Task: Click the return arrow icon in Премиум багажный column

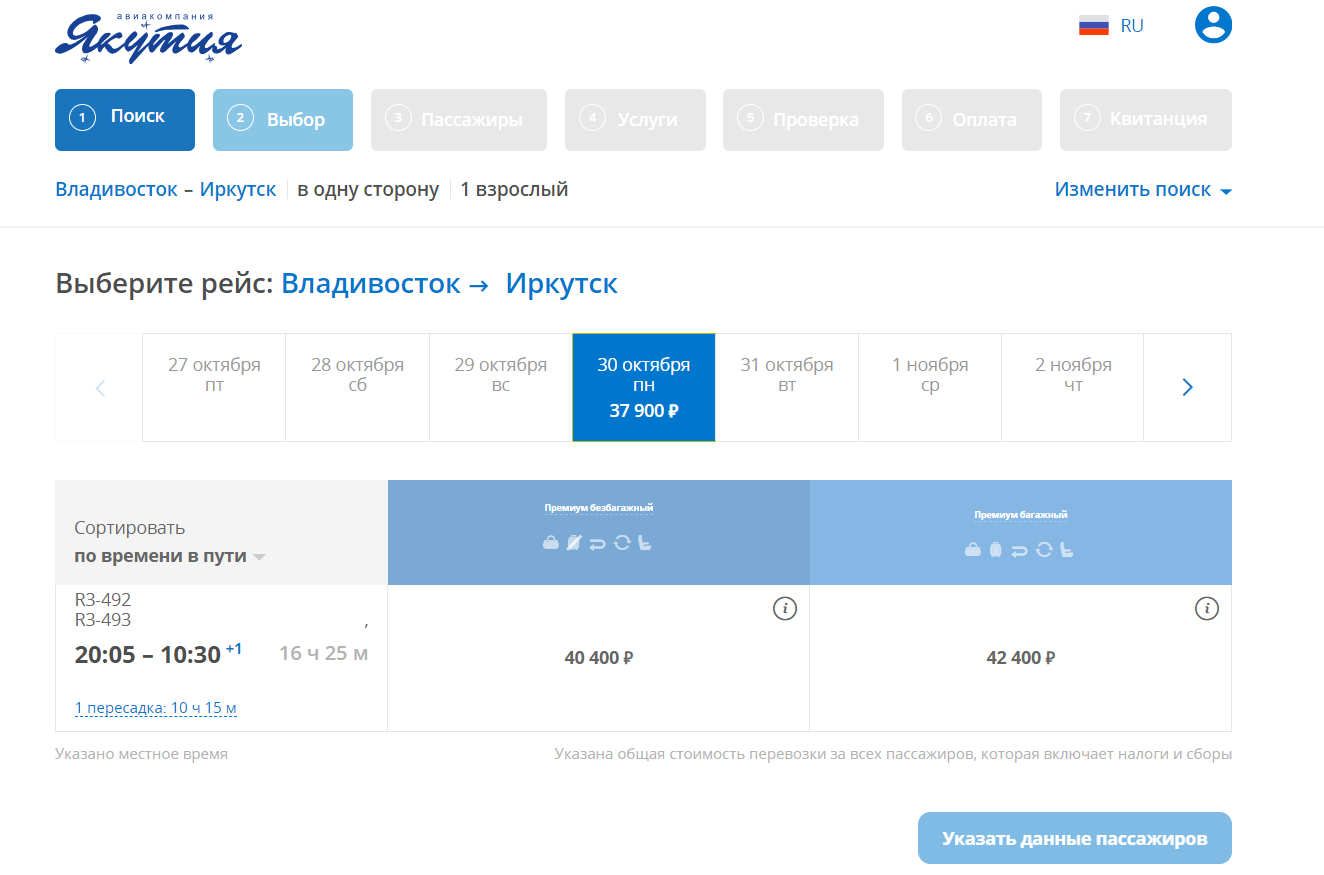Action: point(1019,548)
